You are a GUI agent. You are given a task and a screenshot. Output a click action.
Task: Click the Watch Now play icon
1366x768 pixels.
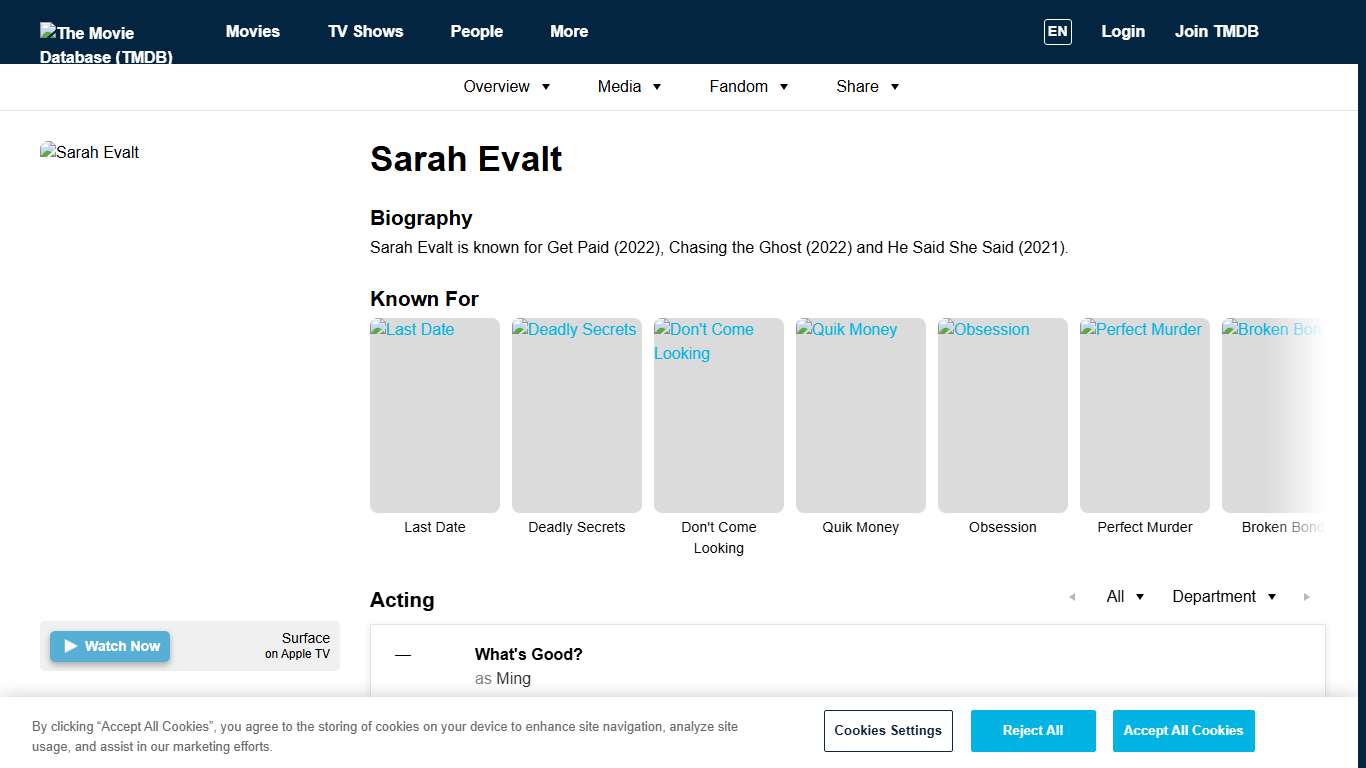click(x=71, y=646)
